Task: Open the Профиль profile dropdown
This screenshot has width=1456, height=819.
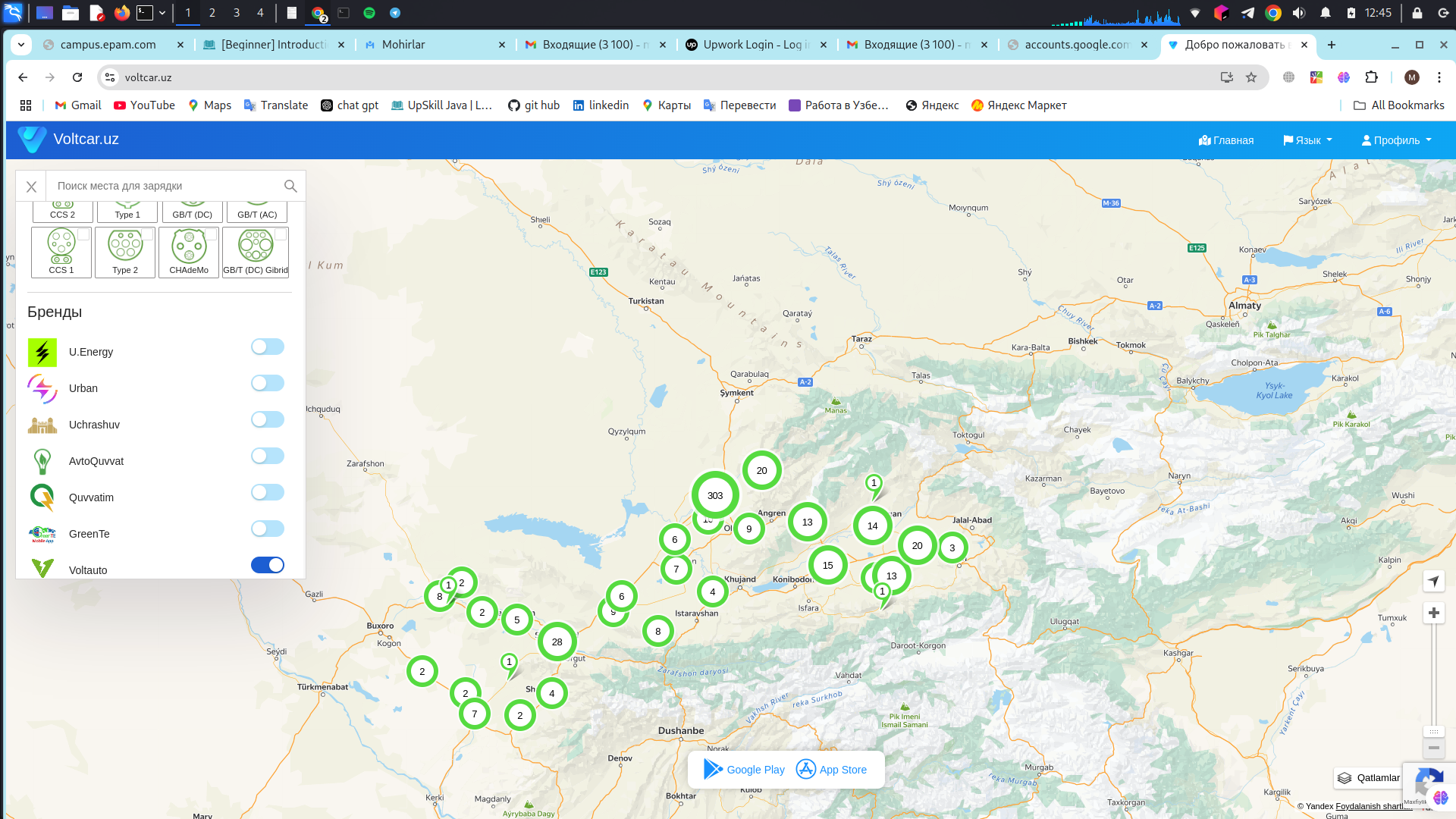Action: coord(1397,140)
